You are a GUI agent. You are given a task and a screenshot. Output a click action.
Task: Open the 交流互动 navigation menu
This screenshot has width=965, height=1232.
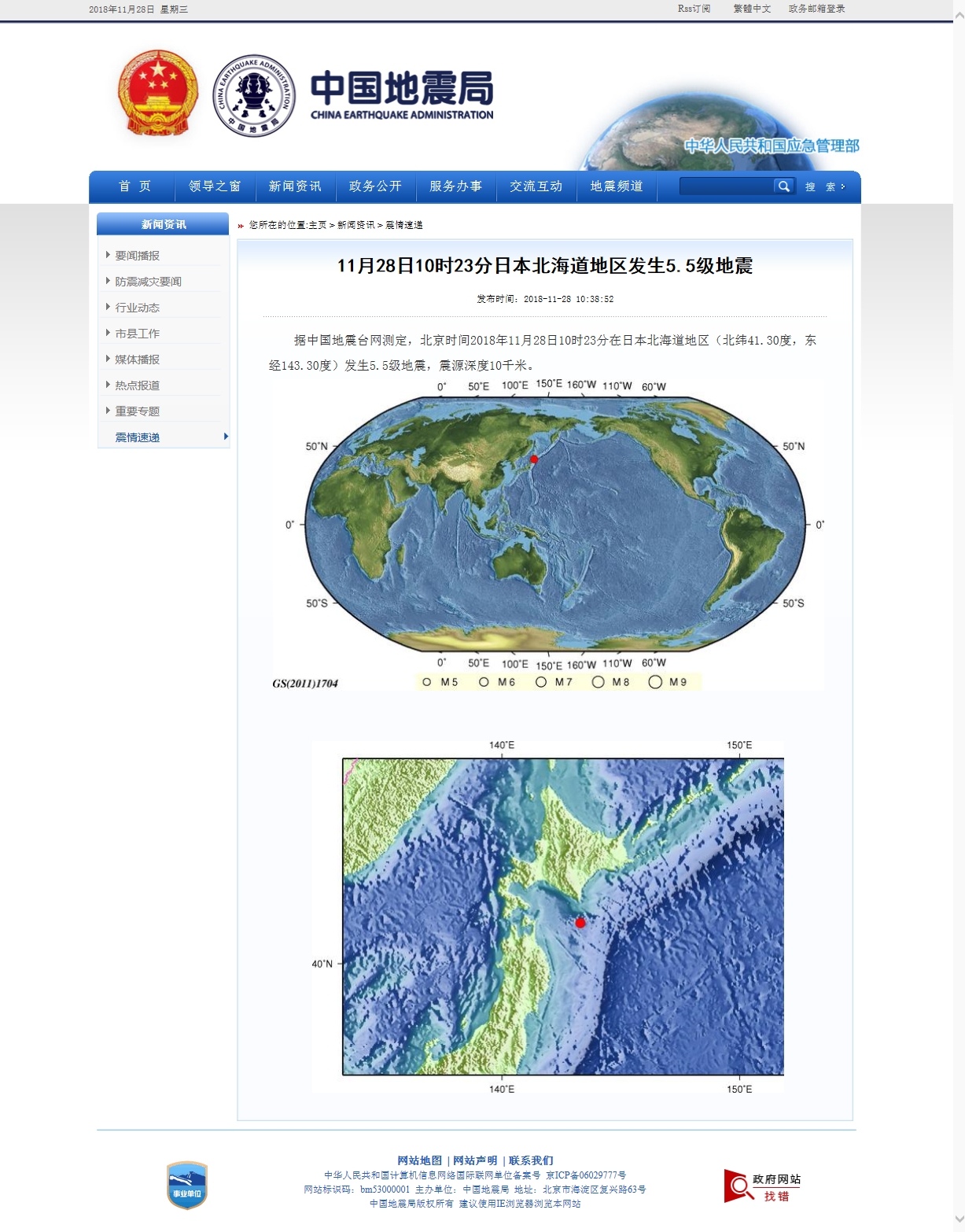[536, 186]
